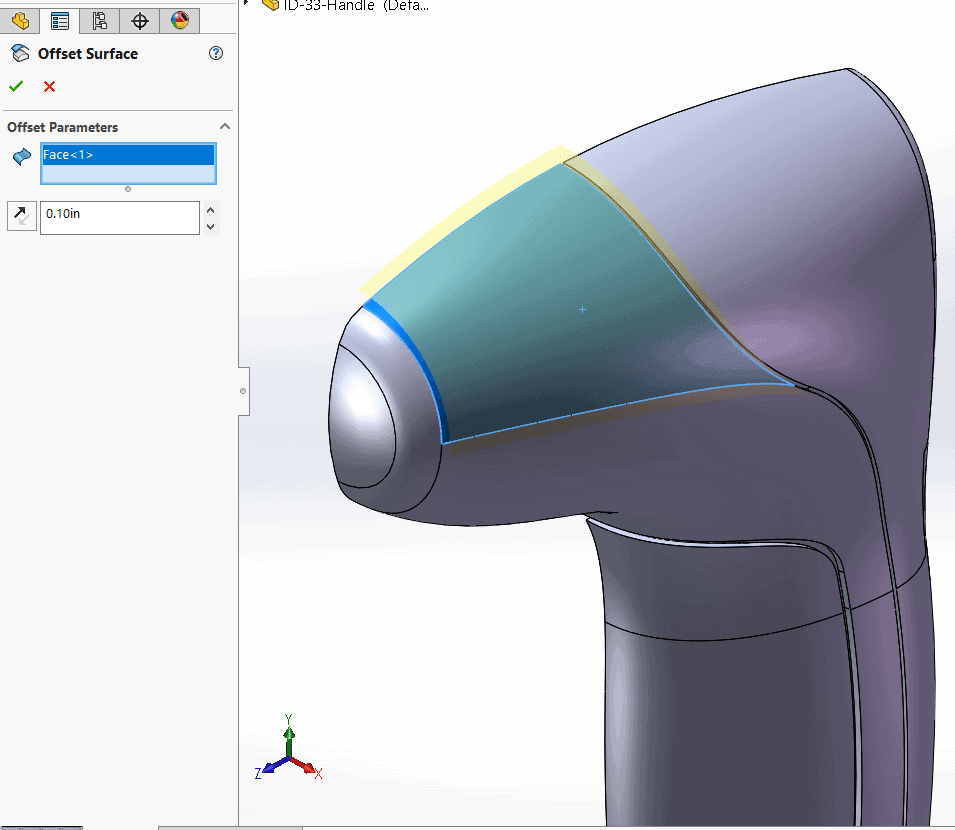955x830 pixels.
Task: Click the Offset Surface feature icon
Action: click(20, 54)
